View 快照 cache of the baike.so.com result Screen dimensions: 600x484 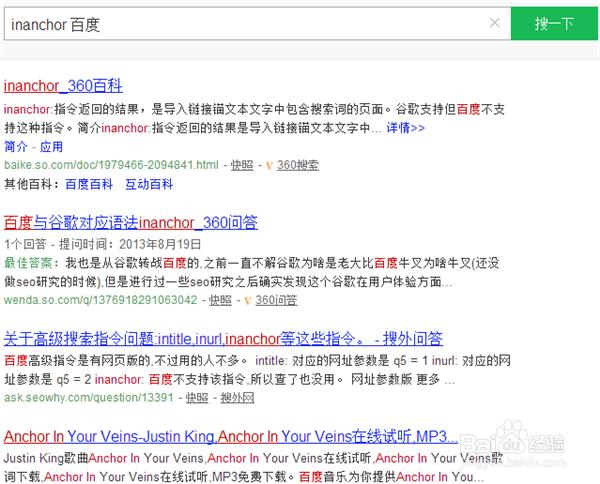(x=242, y=165)
